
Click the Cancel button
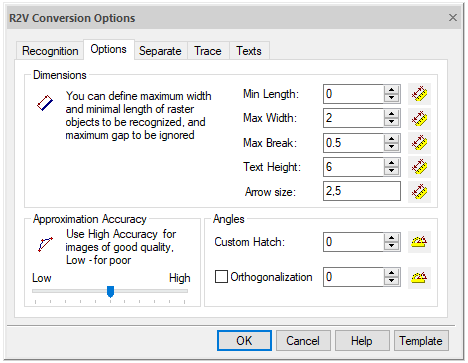303,341
